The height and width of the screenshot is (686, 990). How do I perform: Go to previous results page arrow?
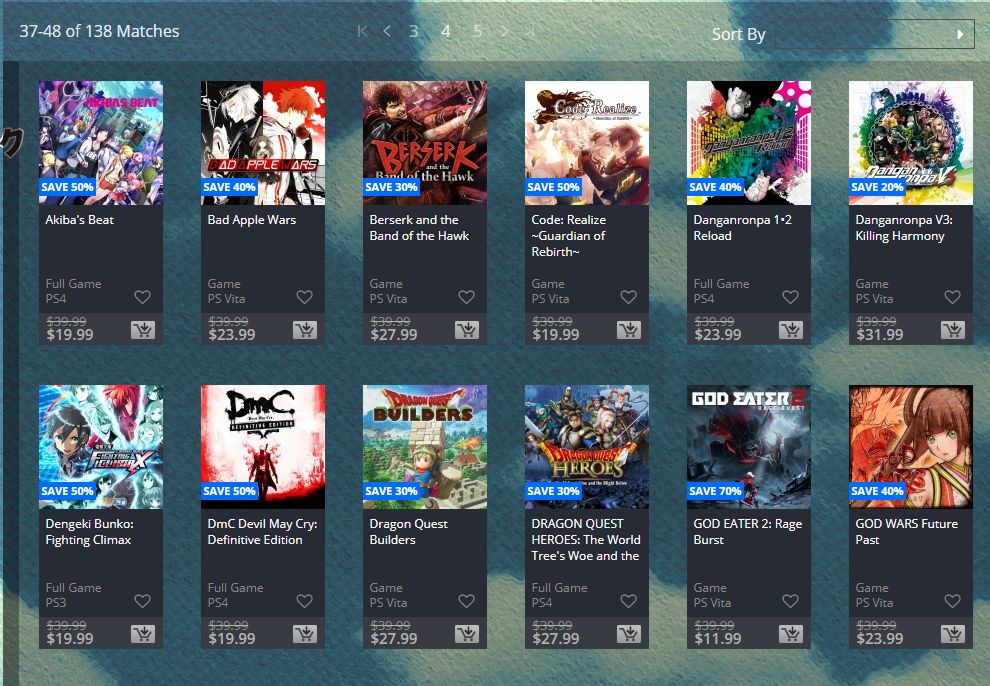387,32
